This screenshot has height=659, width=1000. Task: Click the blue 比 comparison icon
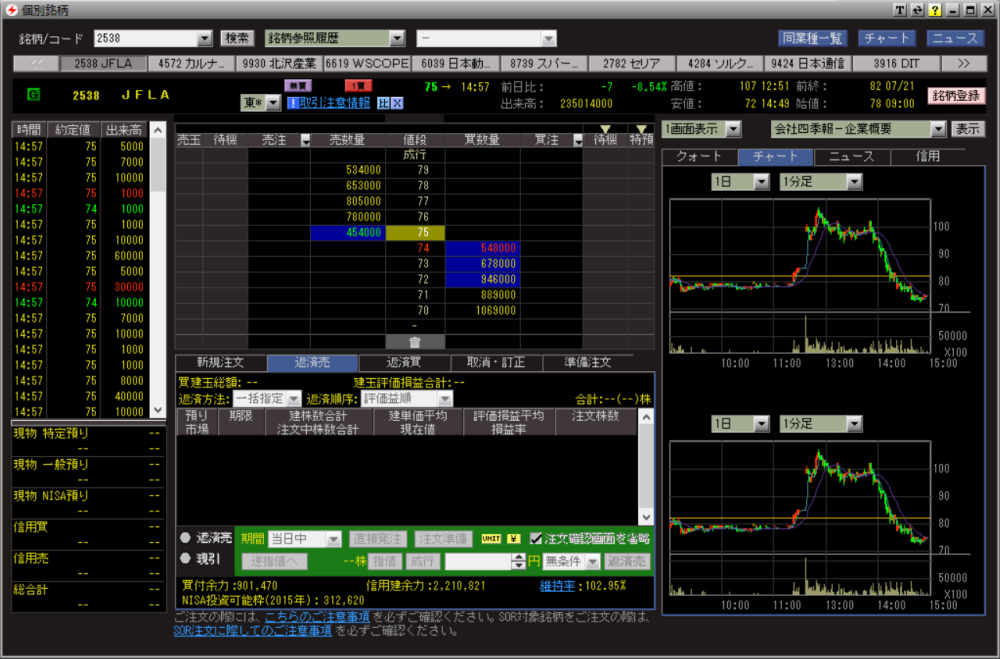(382, 103)
